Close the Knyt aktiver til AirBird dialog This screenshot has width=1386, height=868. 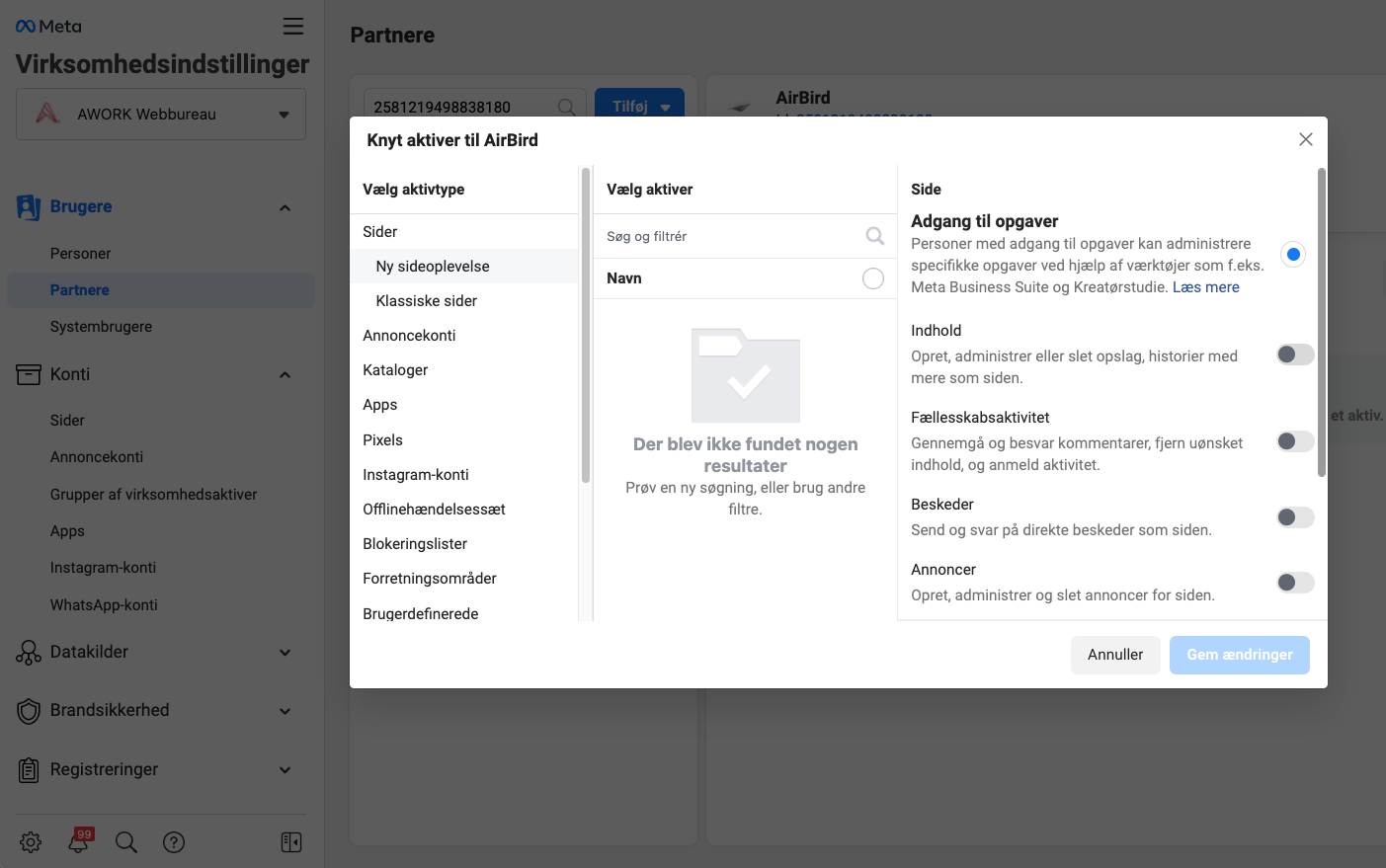click(1306, 139)
